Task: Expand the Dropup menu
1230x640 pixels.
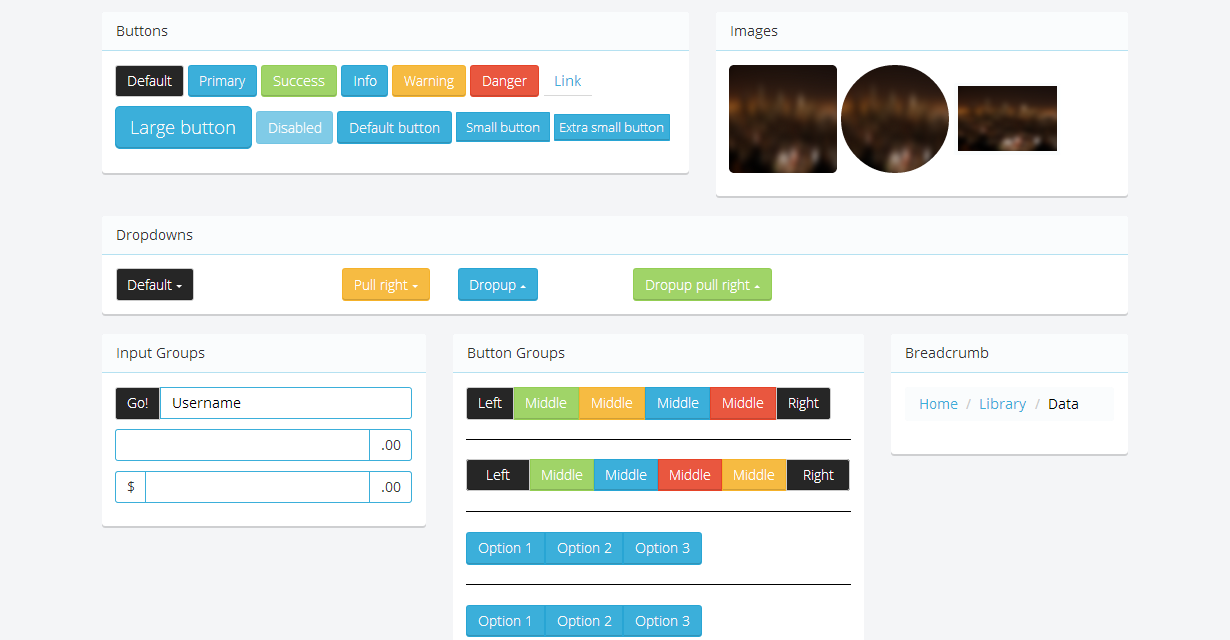Action: (497, 284)
